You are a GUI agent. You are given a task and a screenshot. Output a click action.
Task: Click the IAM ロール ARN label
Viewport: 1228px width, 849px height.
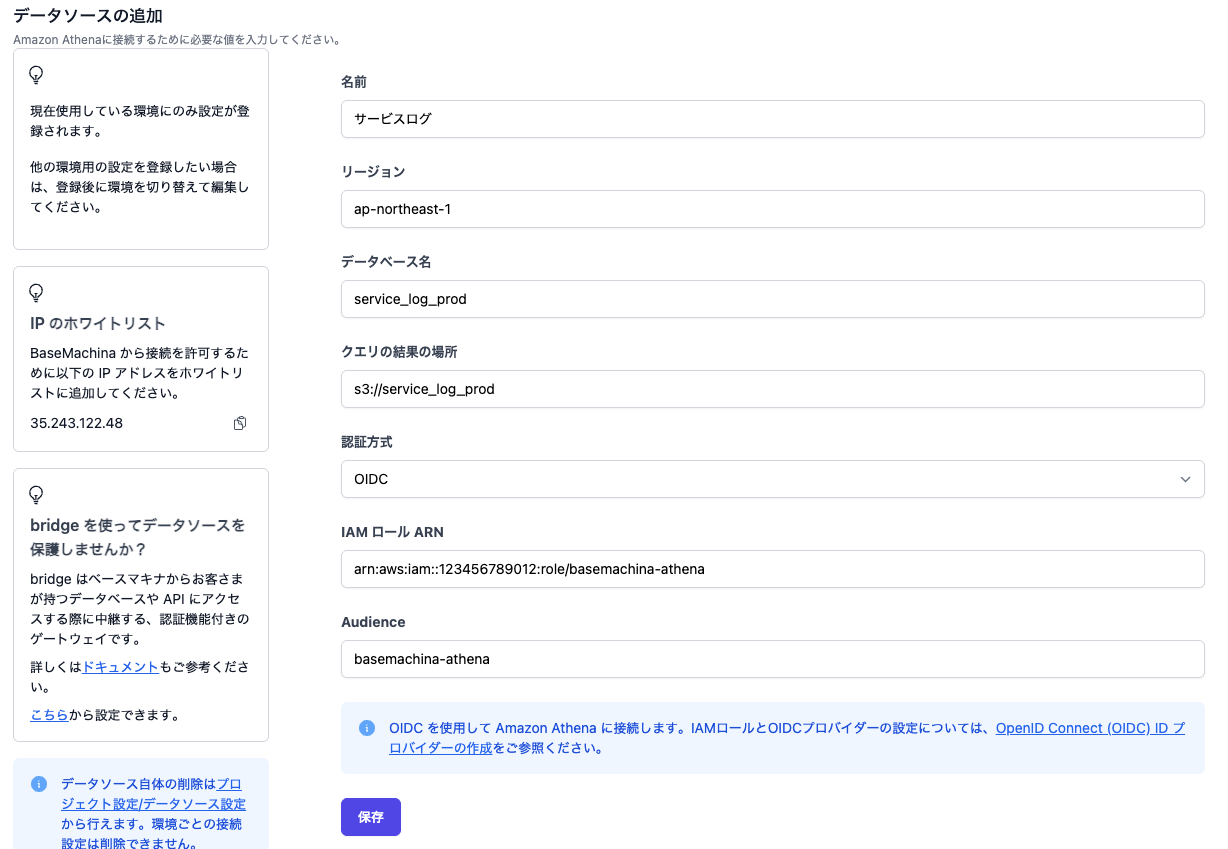pyautogui.click(x=392, y=531)
